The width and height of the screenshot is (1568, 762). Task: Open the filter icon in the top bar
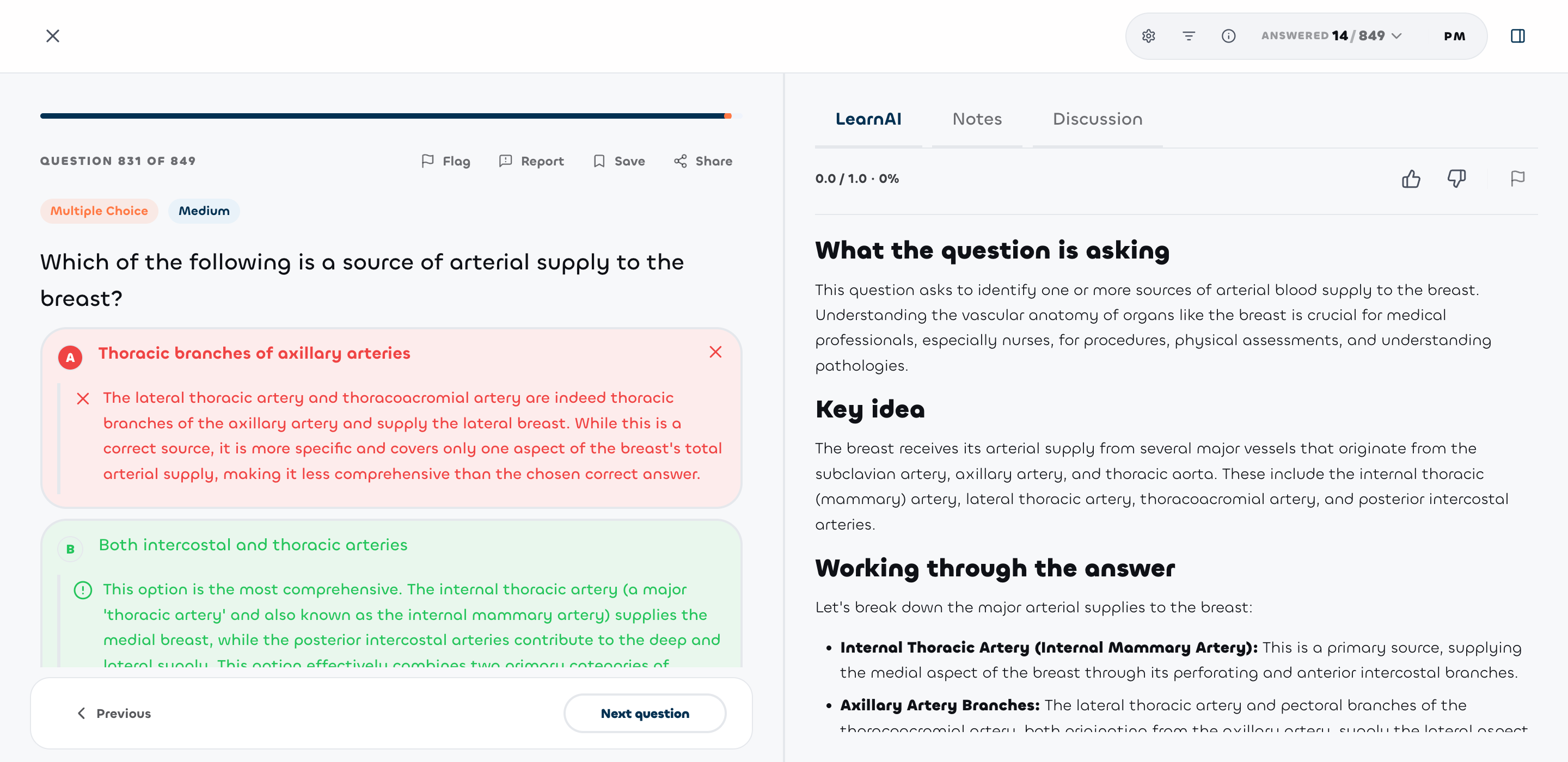(x=1188, y=36)
